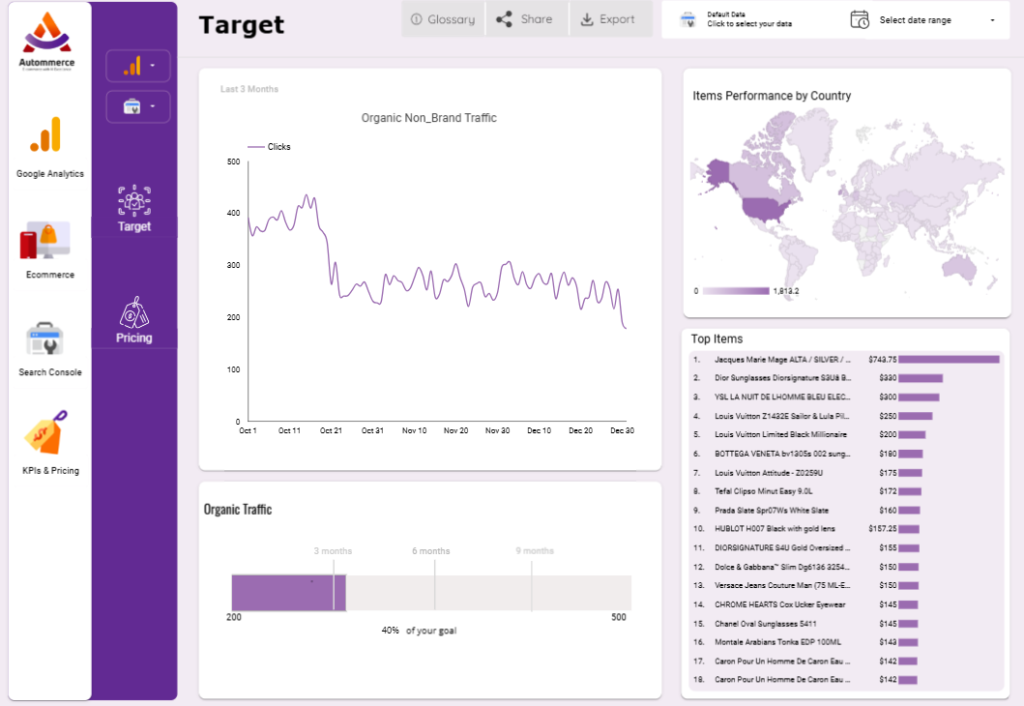Select Versace Jeans Couture Man row
The image size is (1024, 706).
[x=847, y=585]
